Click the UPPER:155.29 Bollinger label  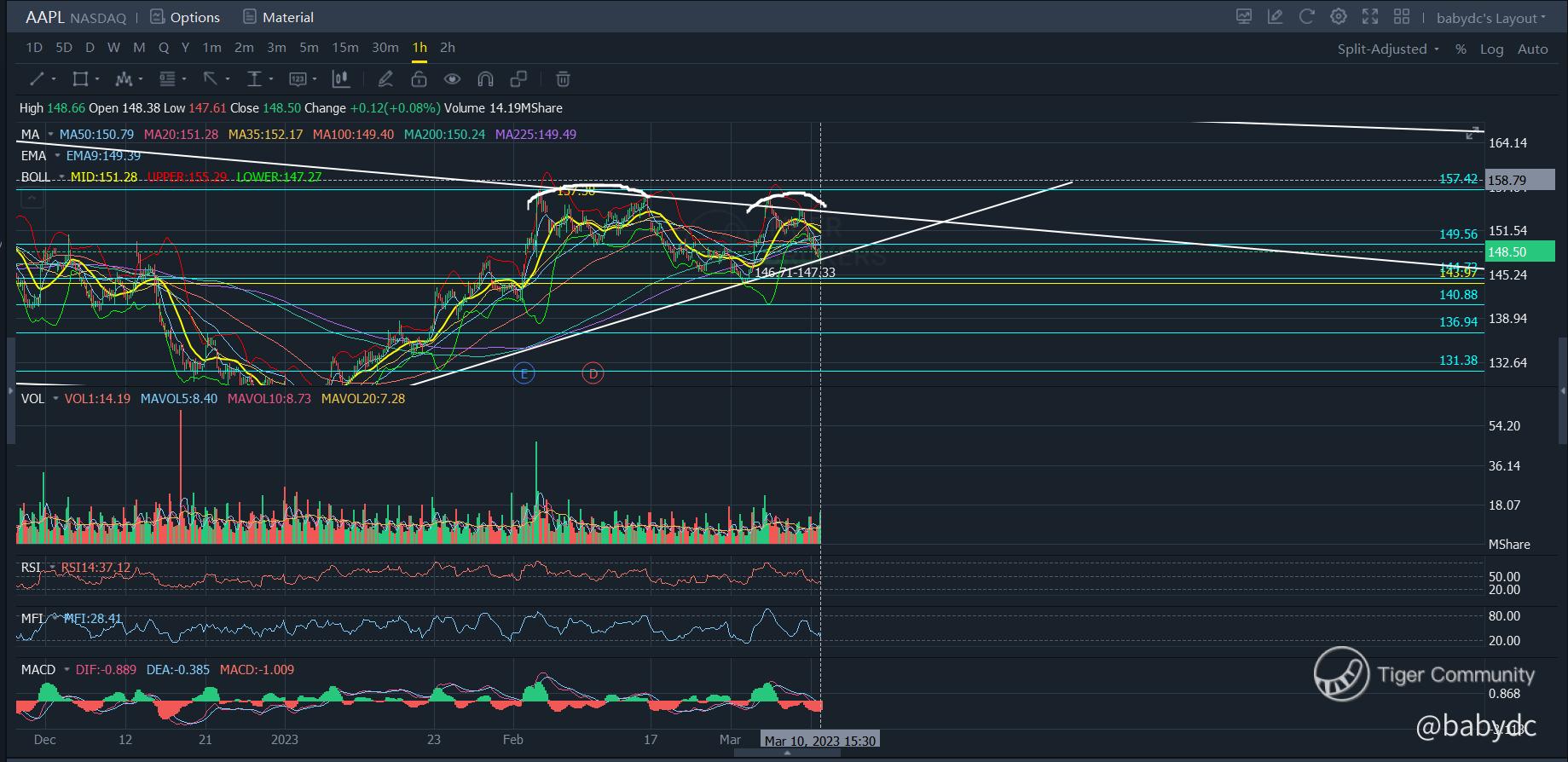pyautogui.click(x=187, y=176)
